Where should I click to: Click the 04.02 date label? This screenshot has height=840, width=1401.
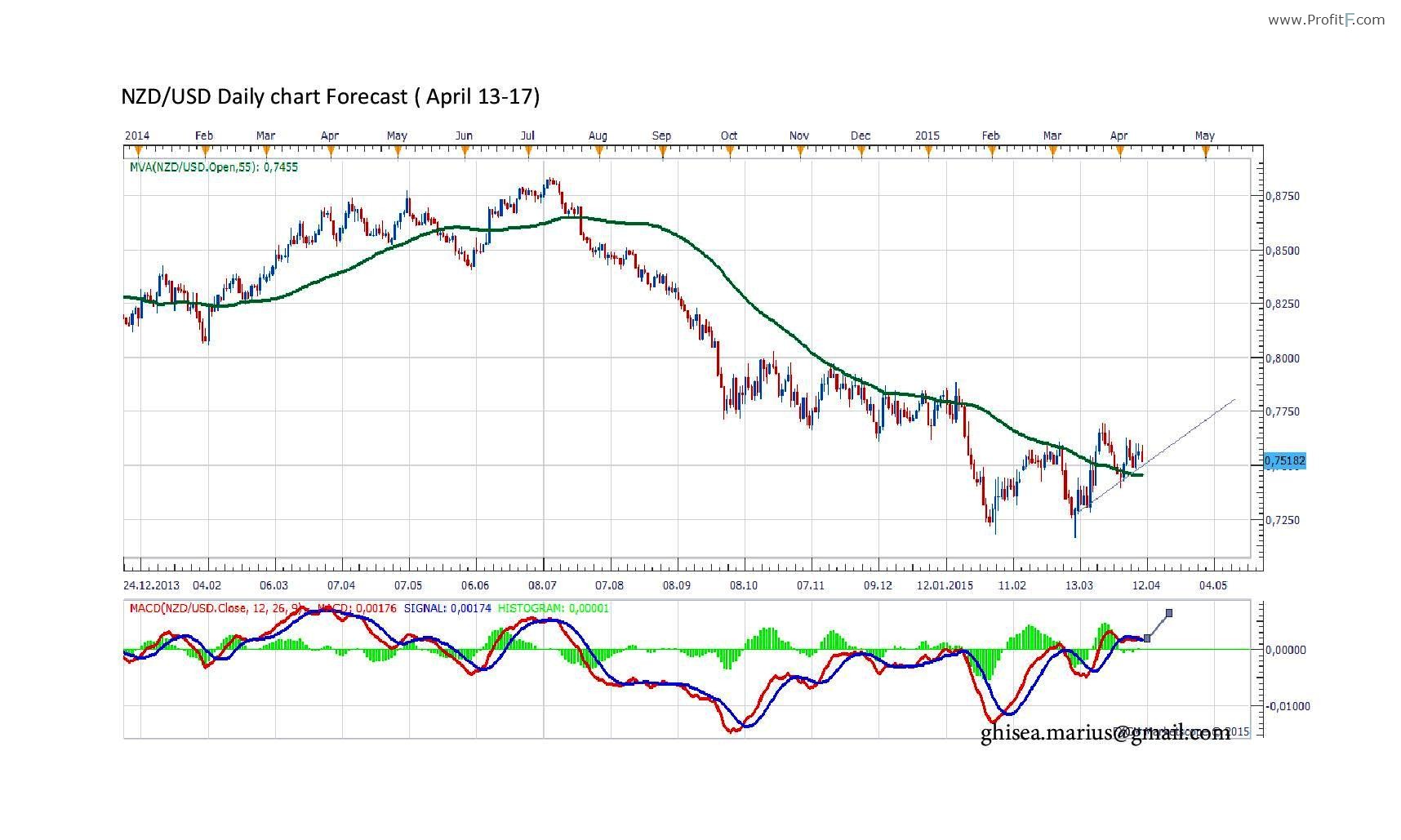point(207,585)
